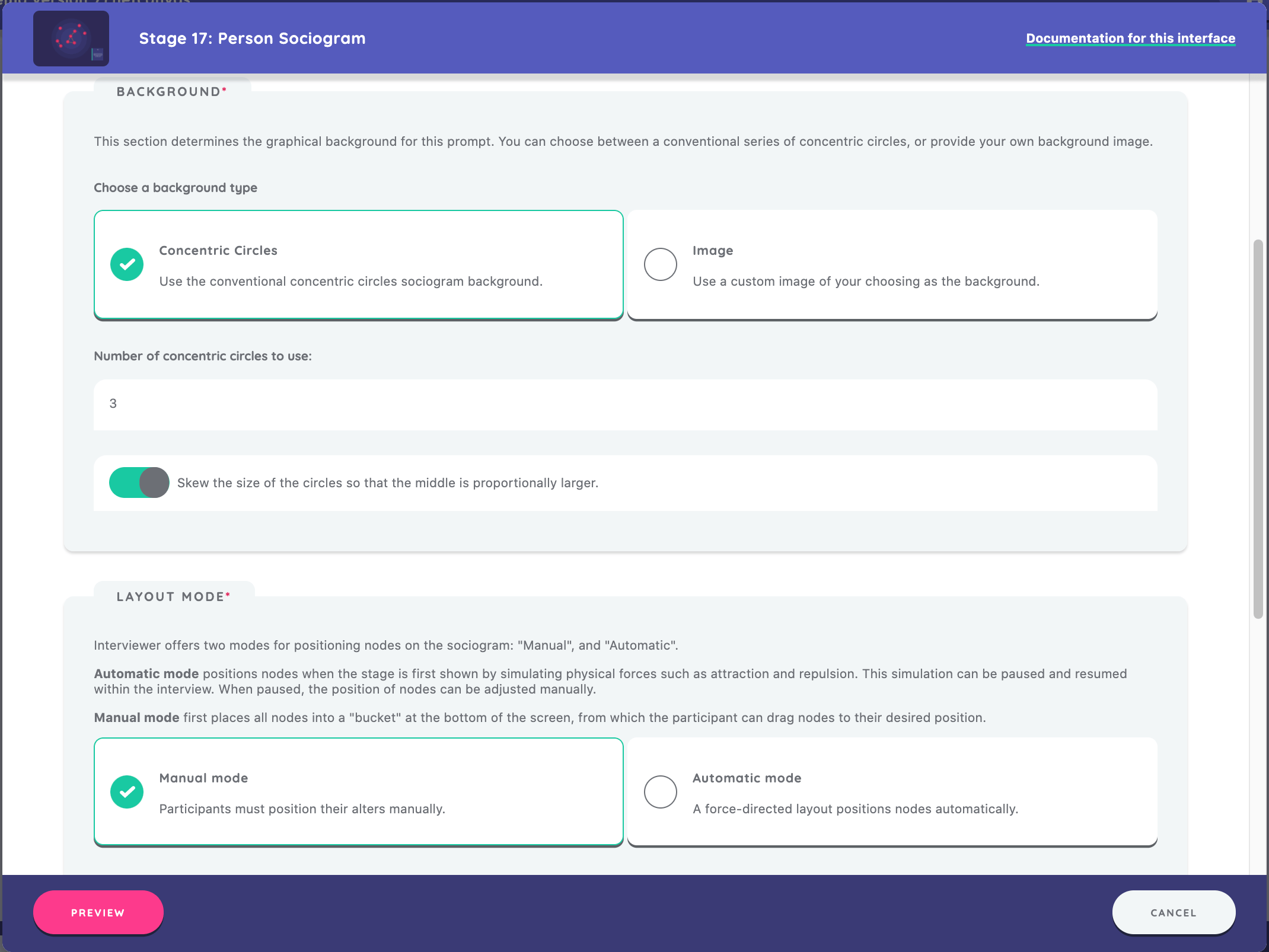Click the Automatic mode card description
The height and width of the screenshot is (952, 1269).
855,809
